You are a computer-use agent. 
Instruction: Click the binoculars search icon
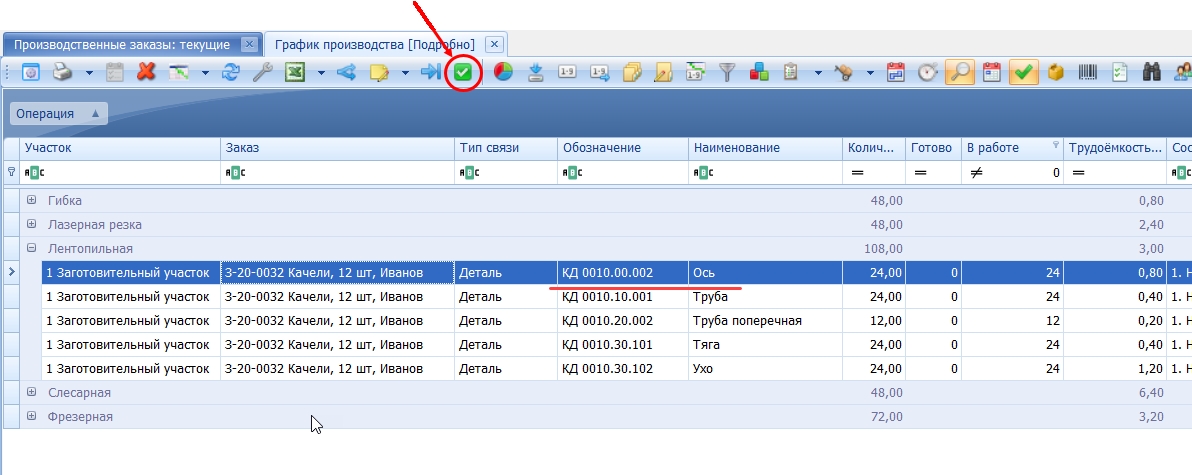point(1152,73)
